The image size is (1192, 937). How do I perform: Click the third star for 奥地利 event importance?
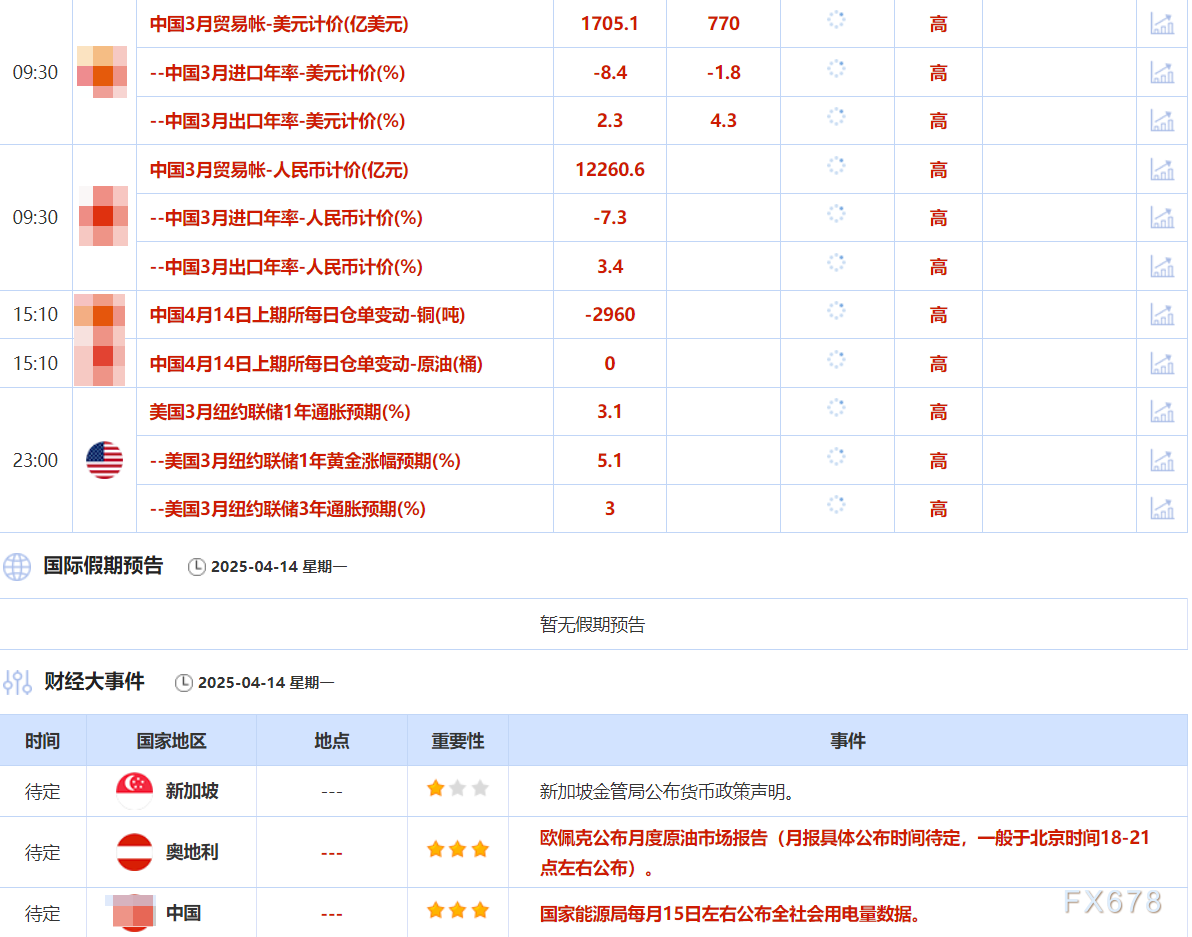point(479,848)
